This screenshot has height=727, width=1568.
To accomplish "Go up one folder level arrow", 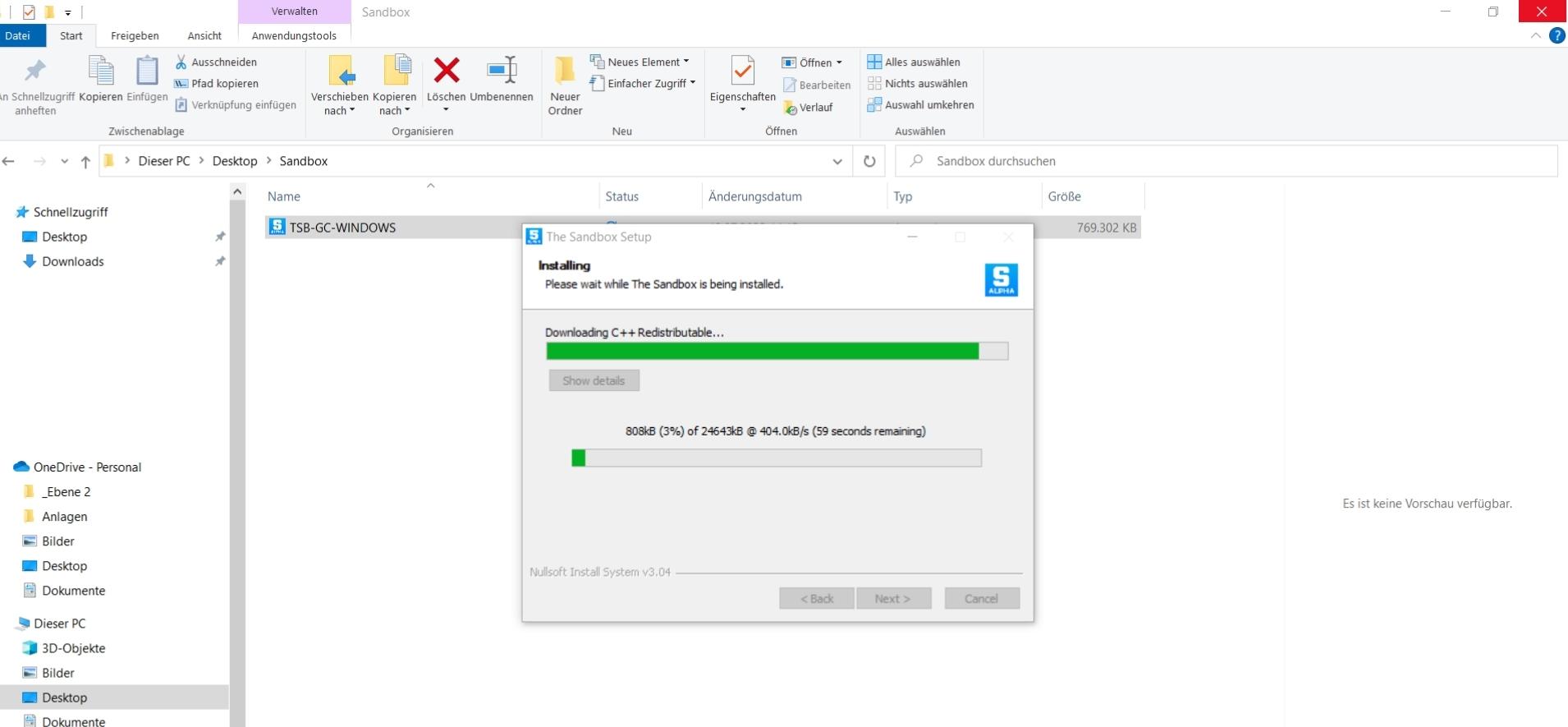I will (x=85, y=162).
